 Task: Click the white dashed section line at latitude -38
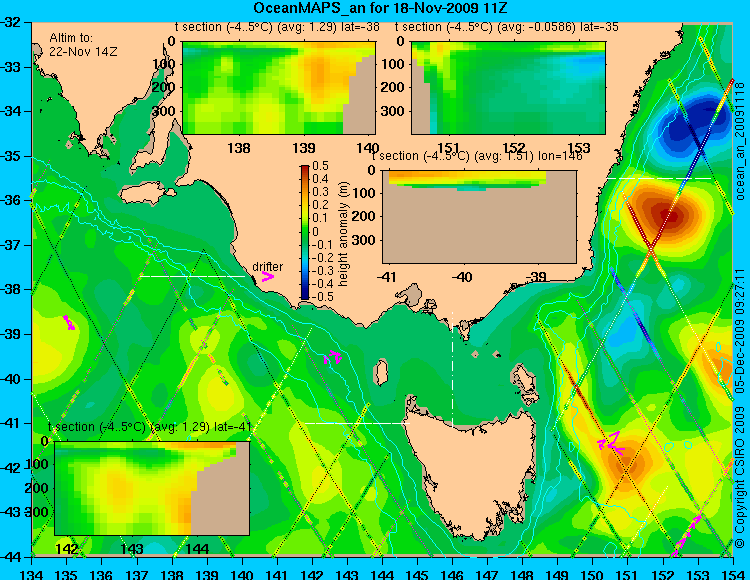192,276
